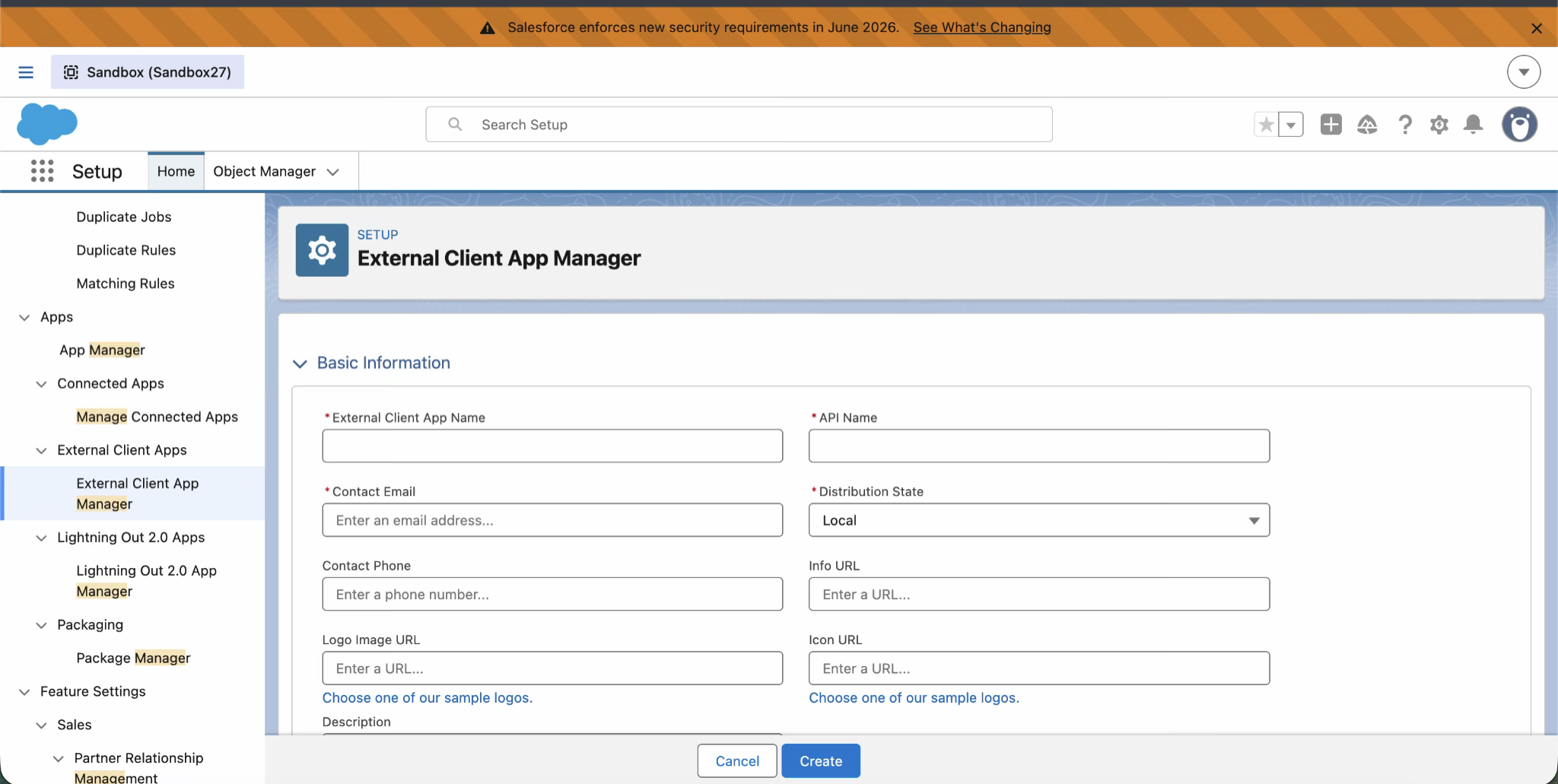
Task: Click the Contact Phone field
Action: (552, 594)
